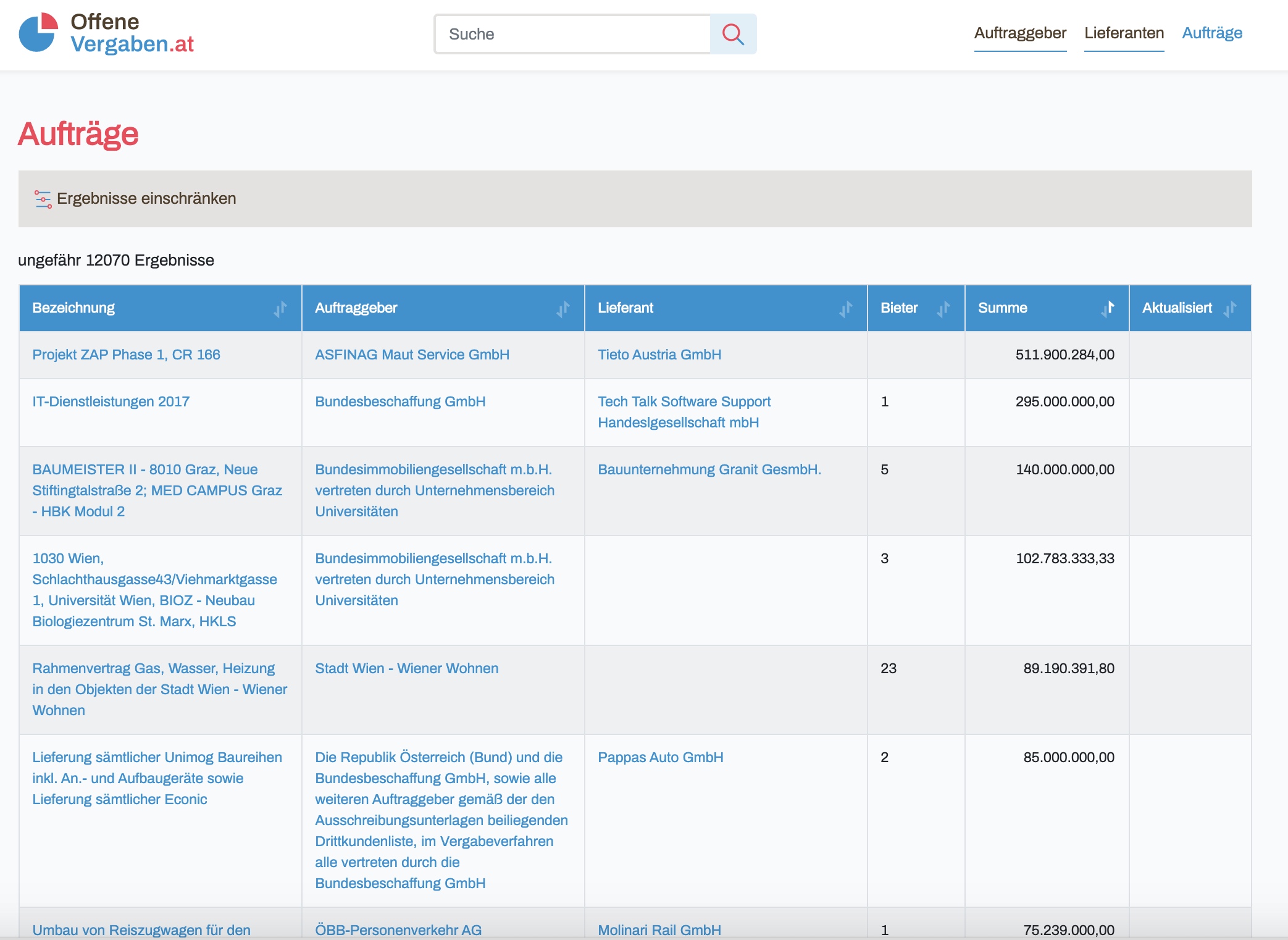Click the sum 85.000.000,00
This screenshot has height=940, width=1288.
[x=1069, y=757]
